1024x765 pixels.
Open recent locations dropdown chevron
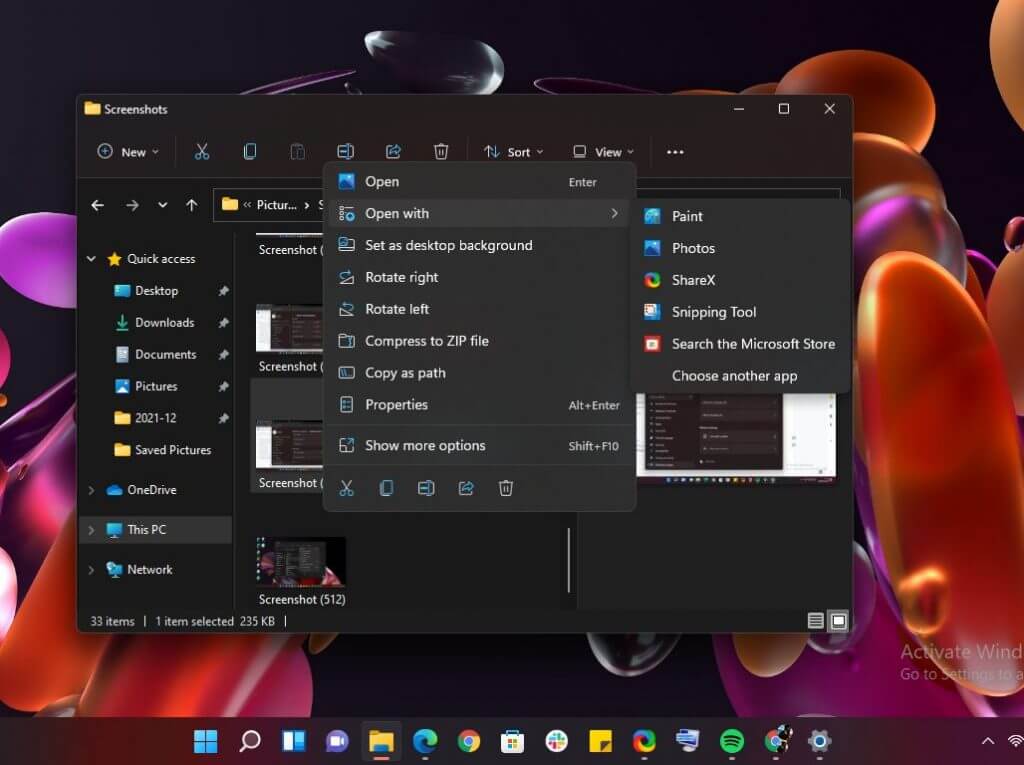pos(162,205)
